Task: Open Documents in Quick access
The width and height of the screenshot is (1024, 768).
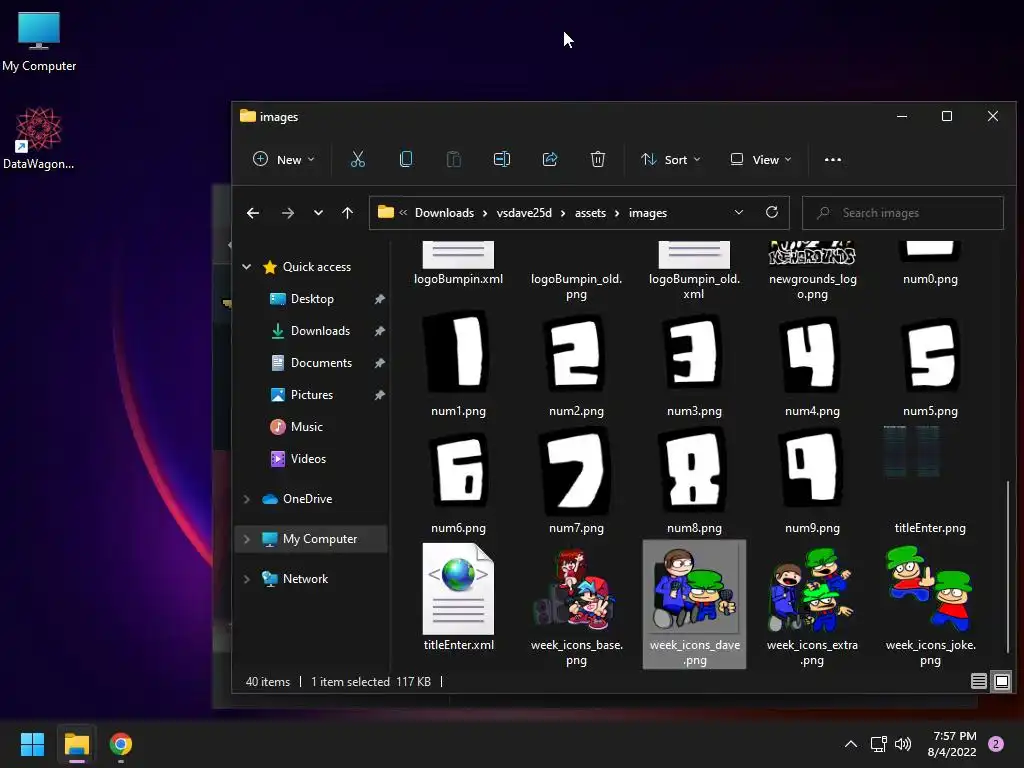Action: click(321, 362)
